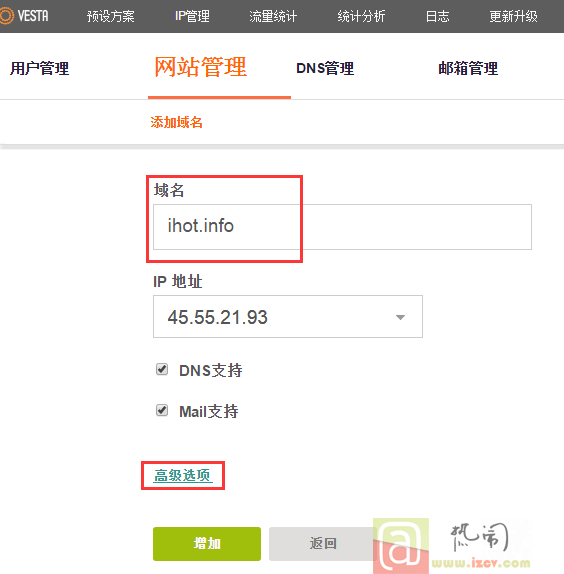Switch to the DNS管理 tab
The height and width of the screenshot is (574, 564).
tap(325, 68)
